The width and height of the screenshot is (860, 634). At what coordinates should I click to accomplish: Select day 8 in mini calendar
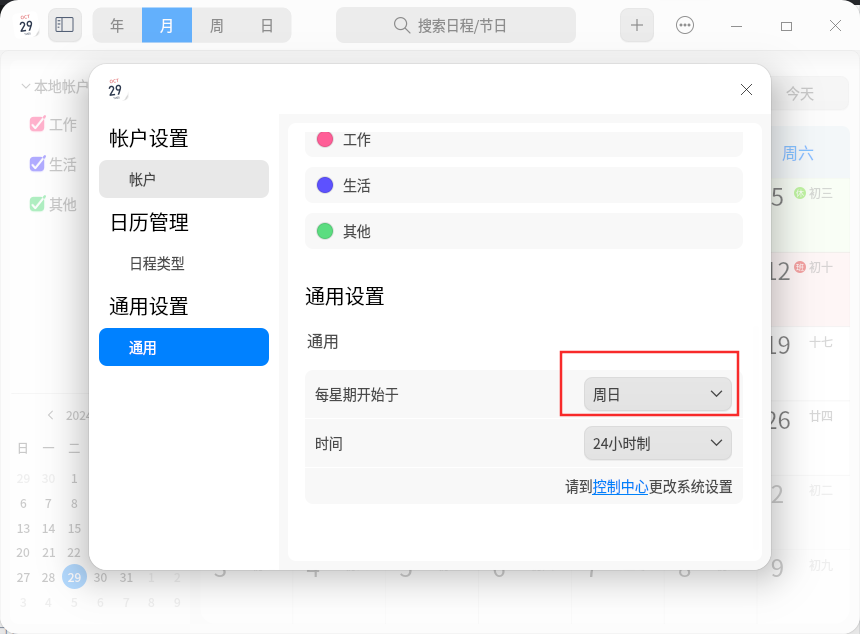pyautogui.click(x=74, y=503)
